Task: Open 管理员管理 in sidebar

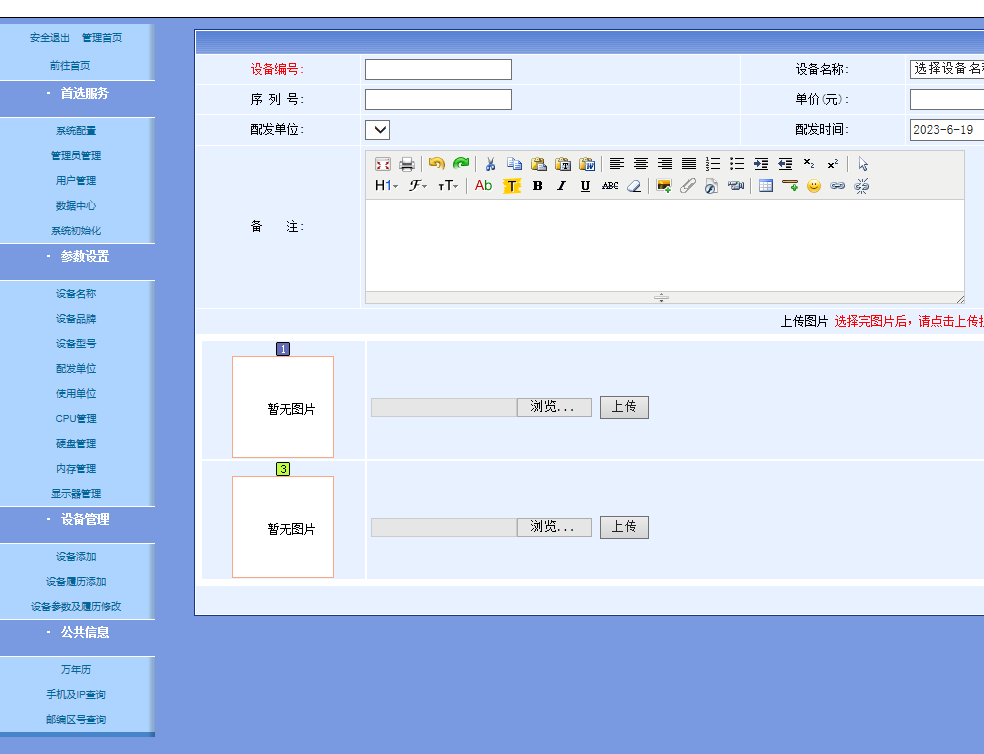Action: (76, 156)
